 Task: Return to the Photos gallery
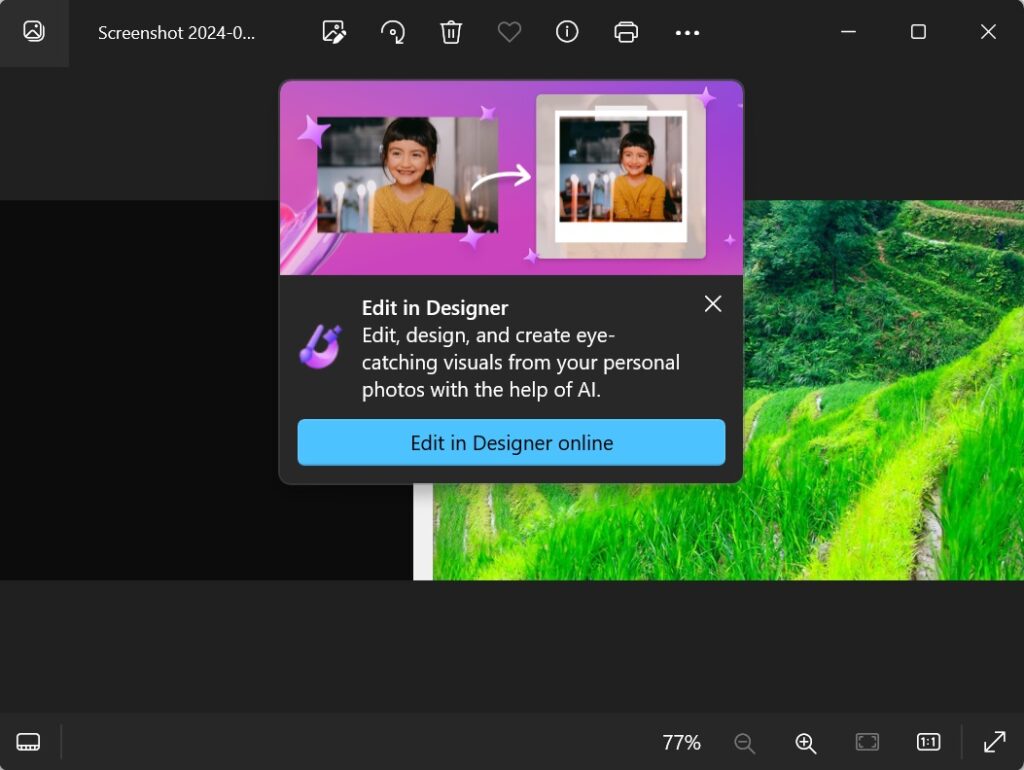pos(34,31)
